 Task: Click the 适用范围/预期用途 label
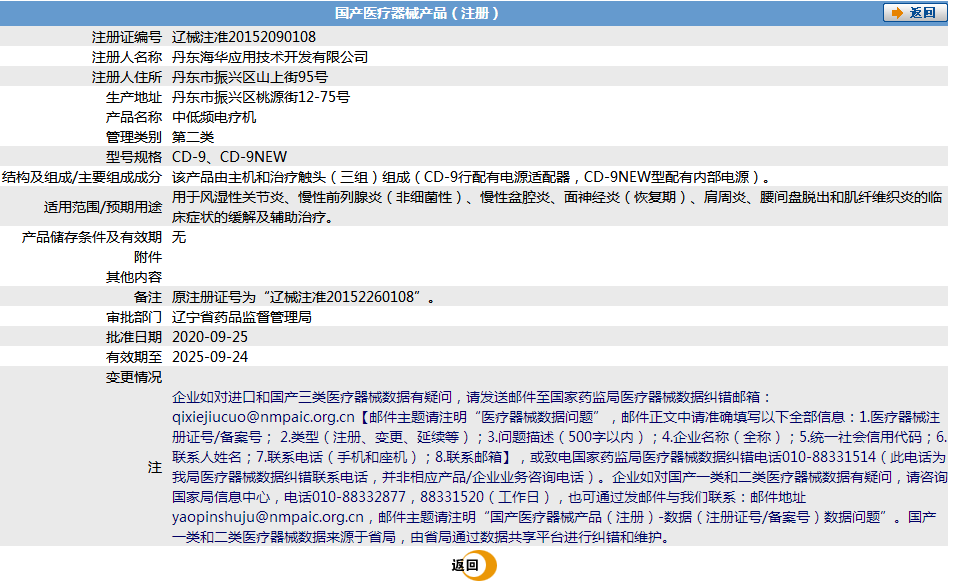coord(103,207)
